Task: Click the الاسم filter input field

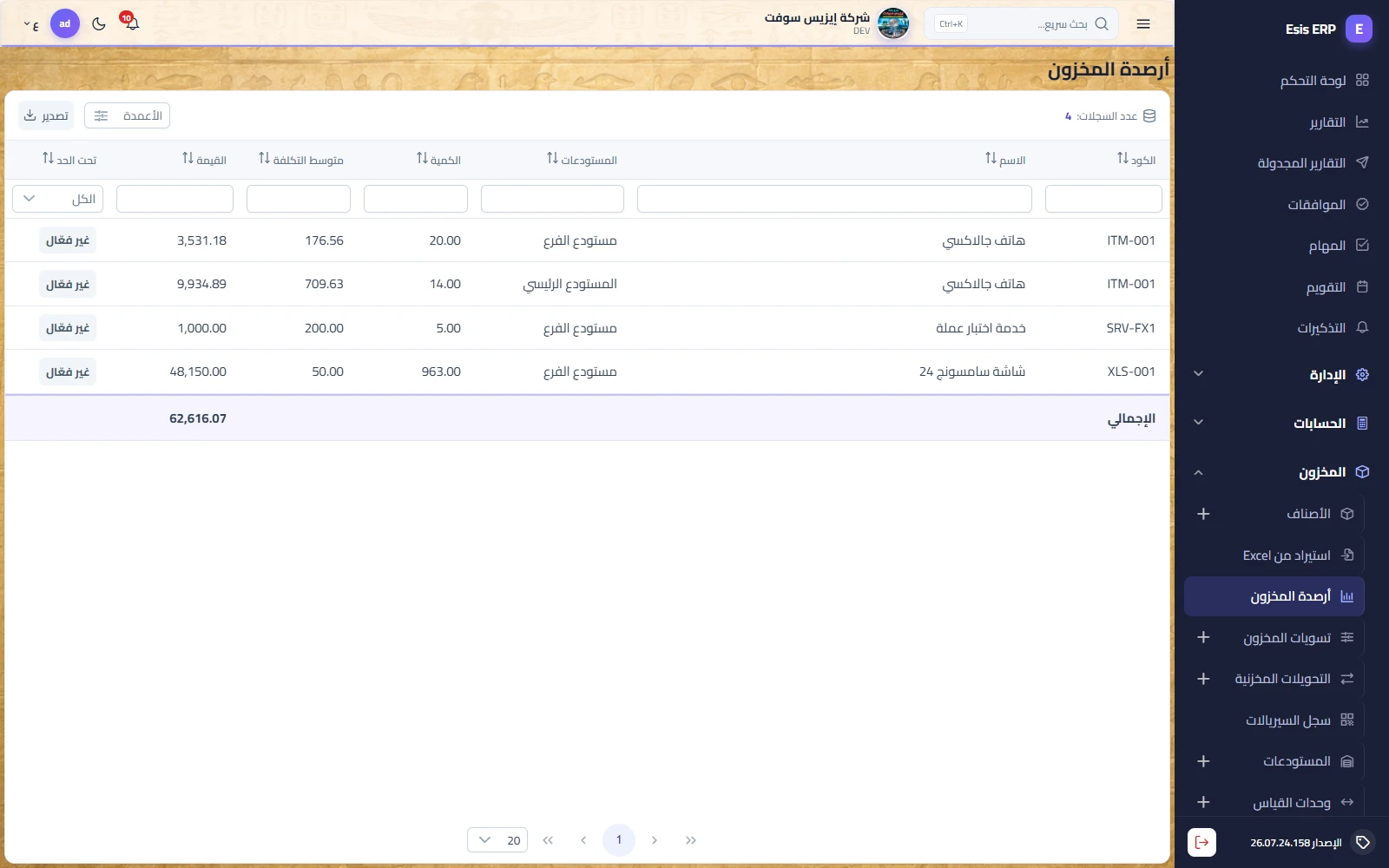Action: [834, 199]
